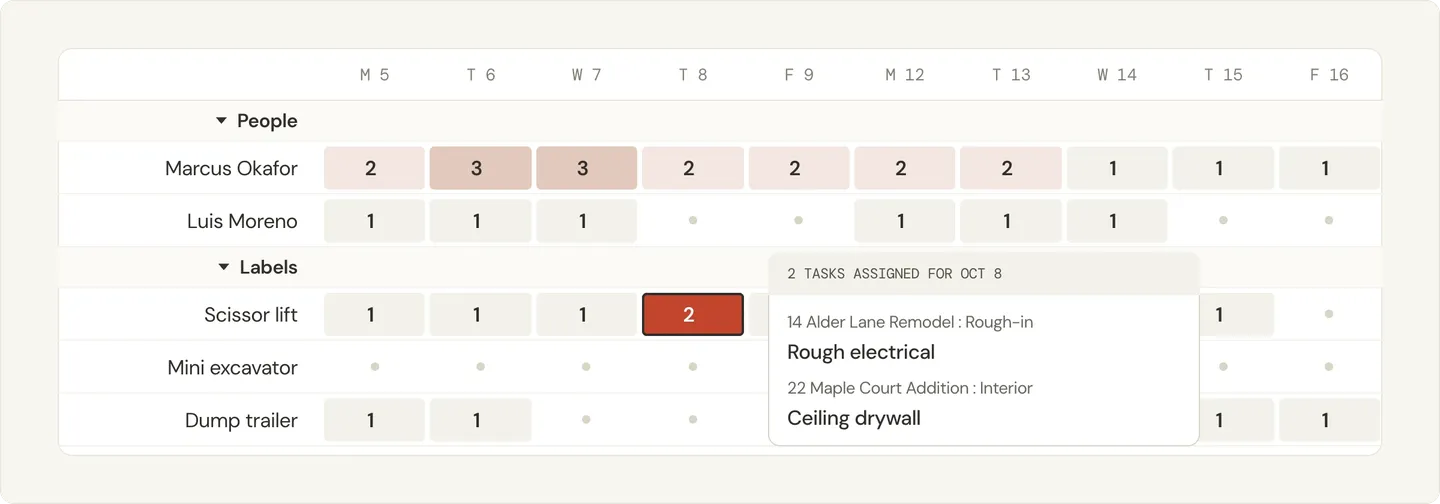Click Scissor lift's empty dot for F 16
Viewport: 1440px width, 504px height.
[1329, 314]
